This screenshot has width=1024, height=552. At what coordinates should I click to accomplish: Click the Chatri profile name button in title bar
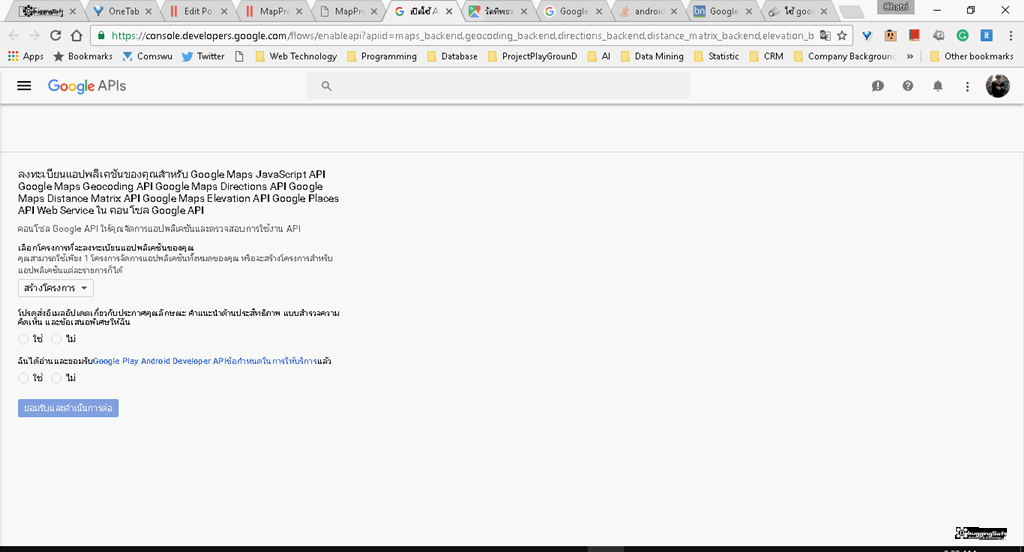click(x=895, y=7)
